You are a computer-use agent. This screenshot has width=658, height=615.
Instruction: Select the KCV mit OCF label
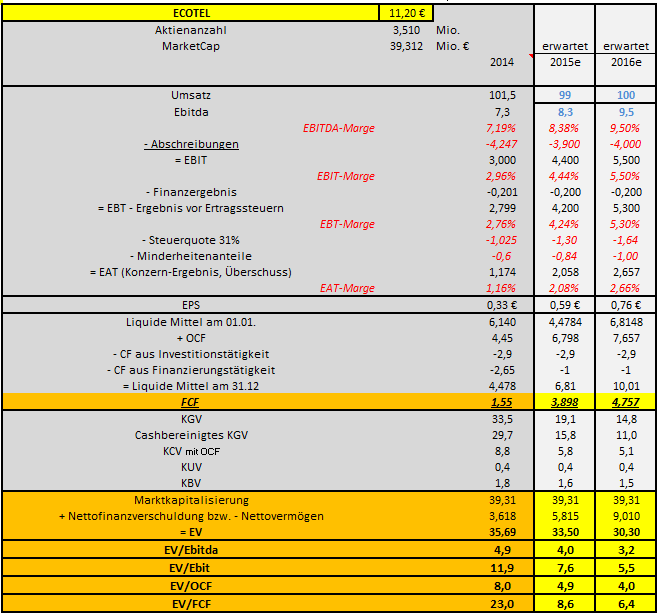pos(191,451)
